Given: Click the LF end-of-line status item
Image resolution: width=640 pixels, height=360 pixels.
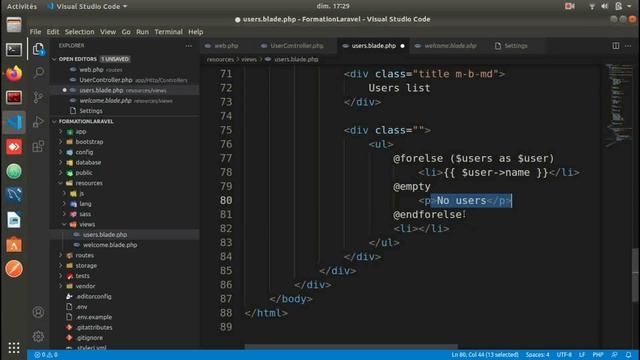Looking at the screenshot, I should coord(582,355).
